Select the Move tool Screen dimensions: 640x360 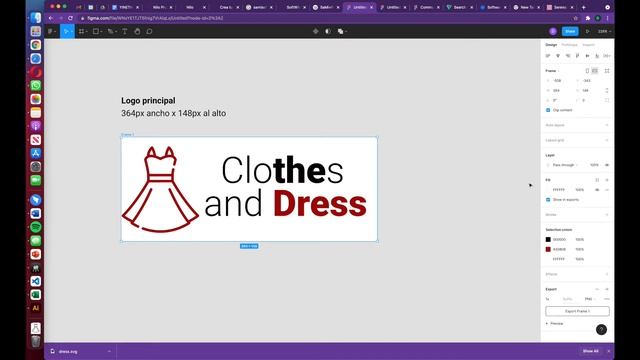66,31
